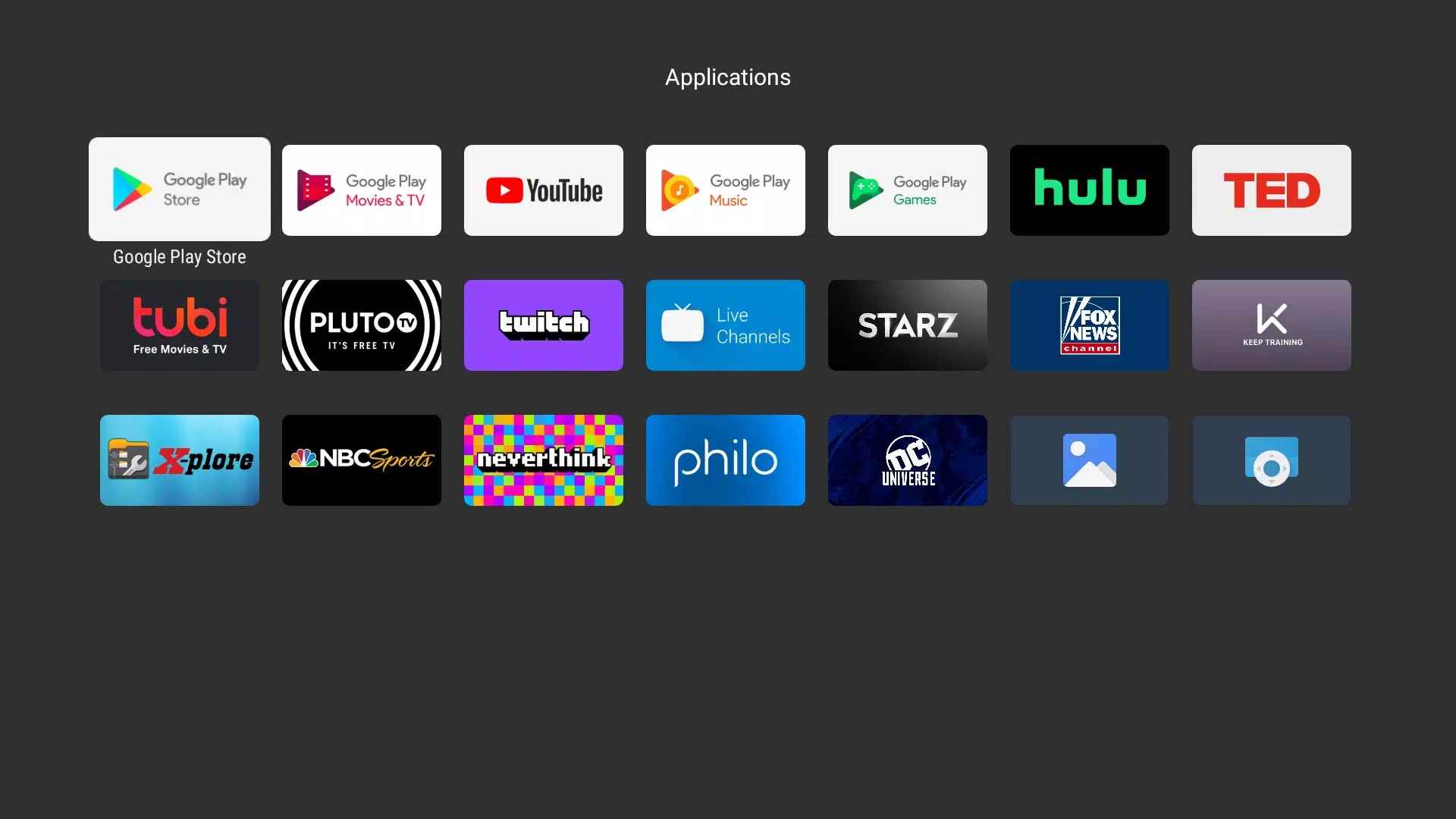Launch NBC Sports app
This screenshot has width=1456, height=819.
(x=362, y=460)
